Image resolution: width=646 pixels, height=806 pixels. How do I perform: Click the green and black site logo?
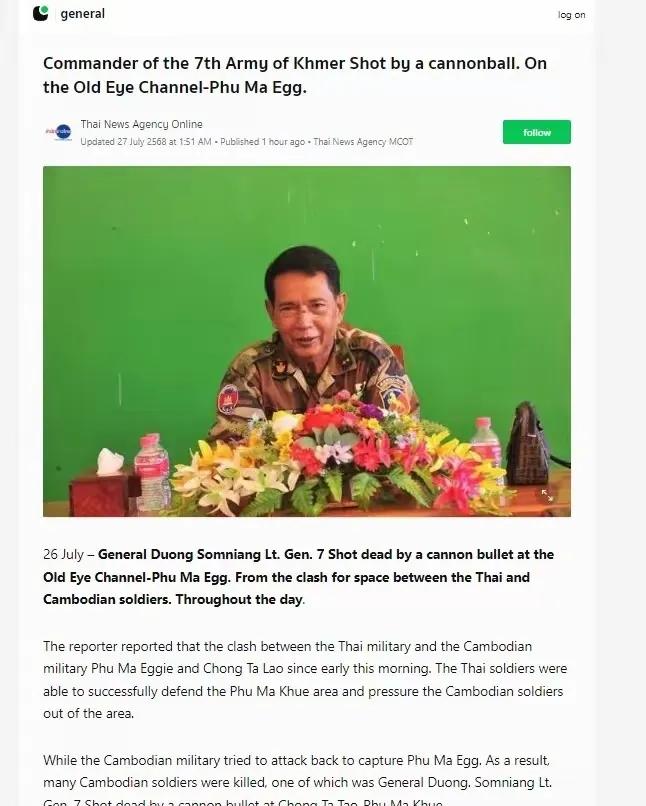[41, 13]
